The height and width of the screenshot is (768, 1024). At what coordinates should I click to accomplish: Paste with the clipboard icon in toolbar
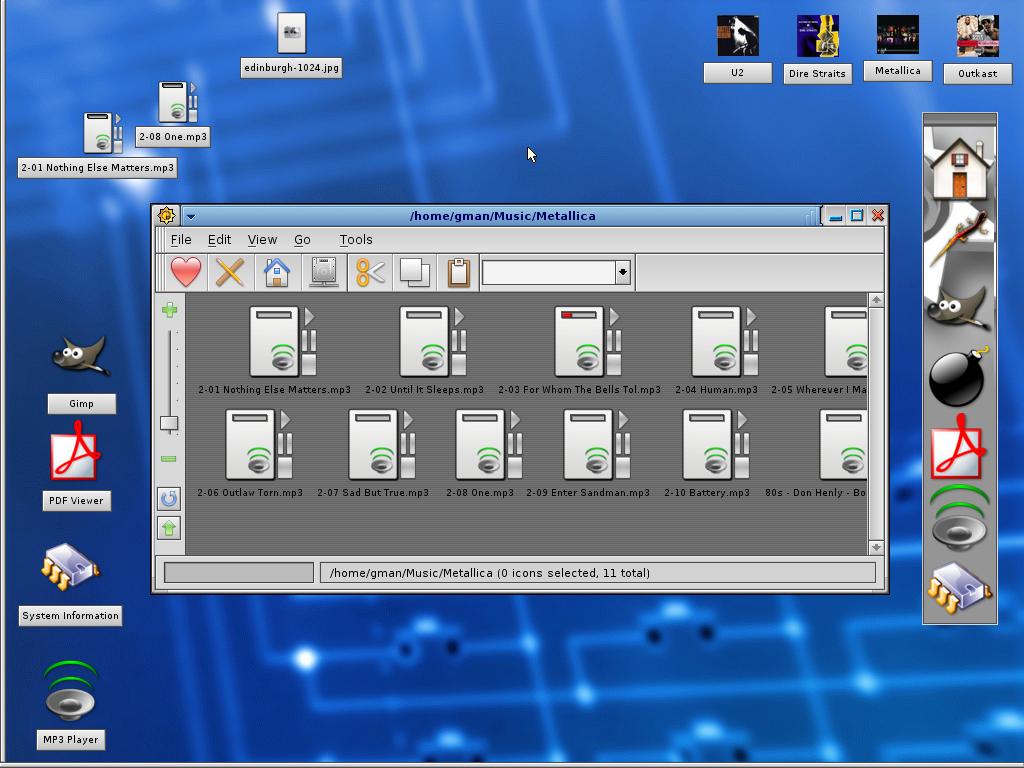pyautogui.click(x=458, y=272)
